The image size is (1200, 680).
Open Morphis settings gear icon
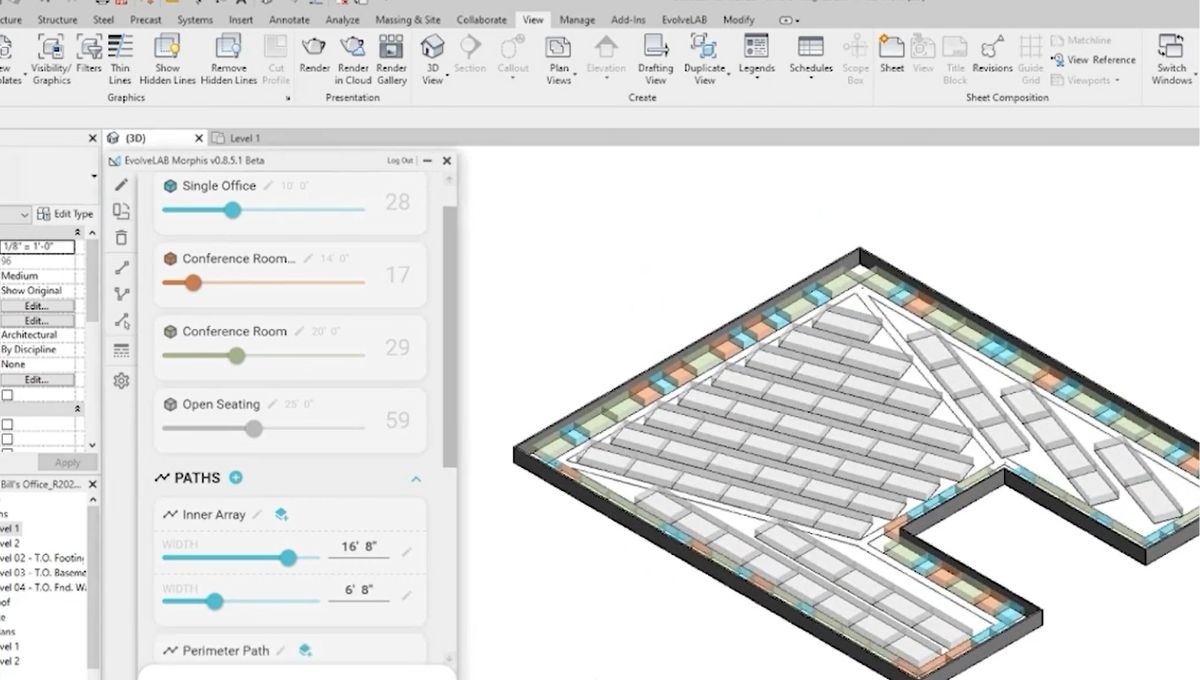(121, 381)
